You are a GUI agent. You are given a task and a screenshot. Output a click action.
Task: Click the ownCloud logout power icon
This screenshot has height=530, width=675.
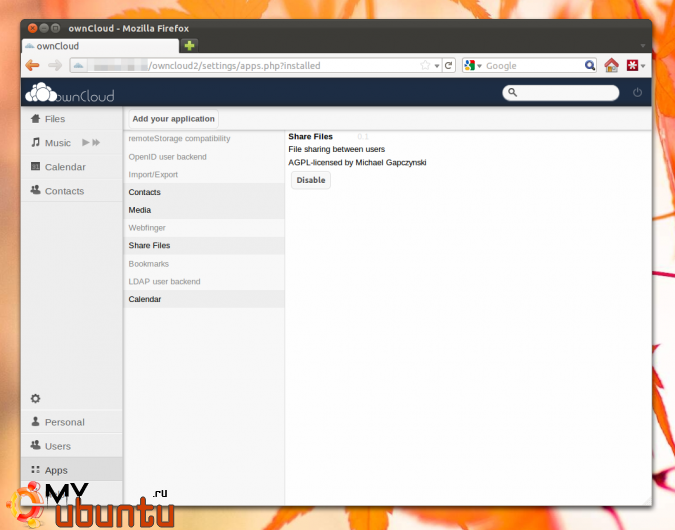[x=637, y=92]
